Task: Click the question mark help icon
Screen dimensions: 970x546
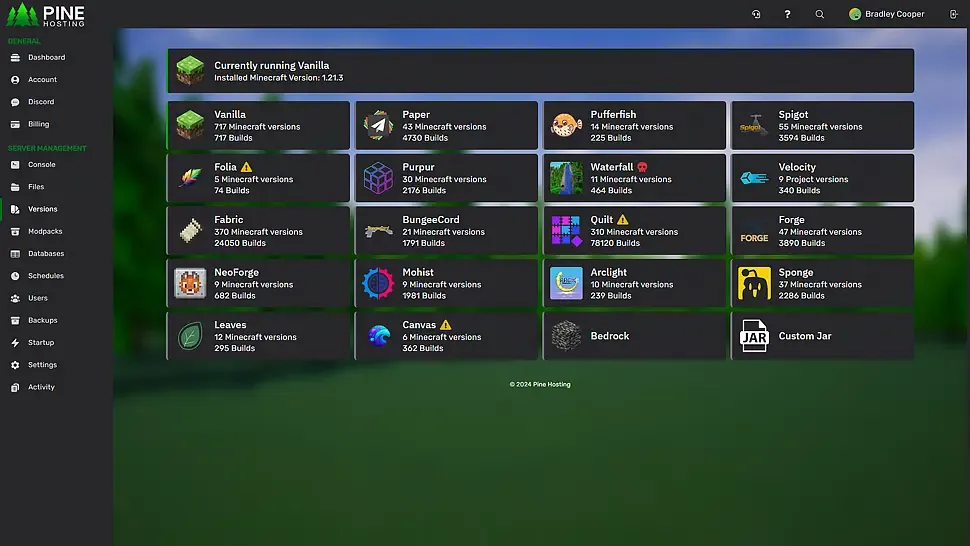Action: 788,14
